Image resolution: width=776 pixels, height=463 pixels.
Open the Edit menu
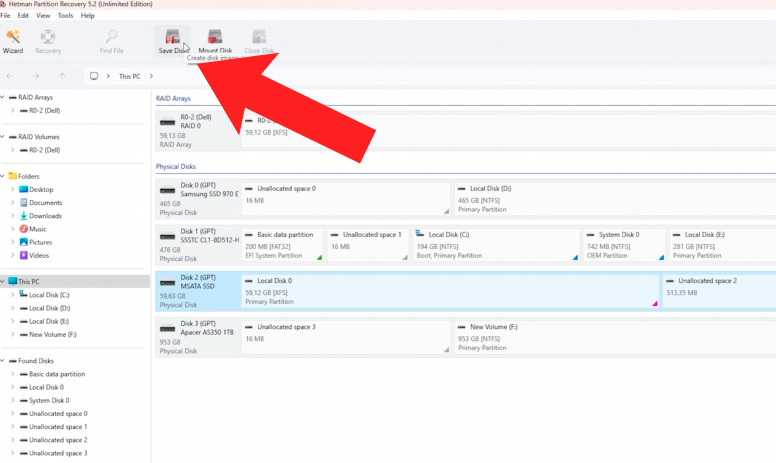point(23,15)
